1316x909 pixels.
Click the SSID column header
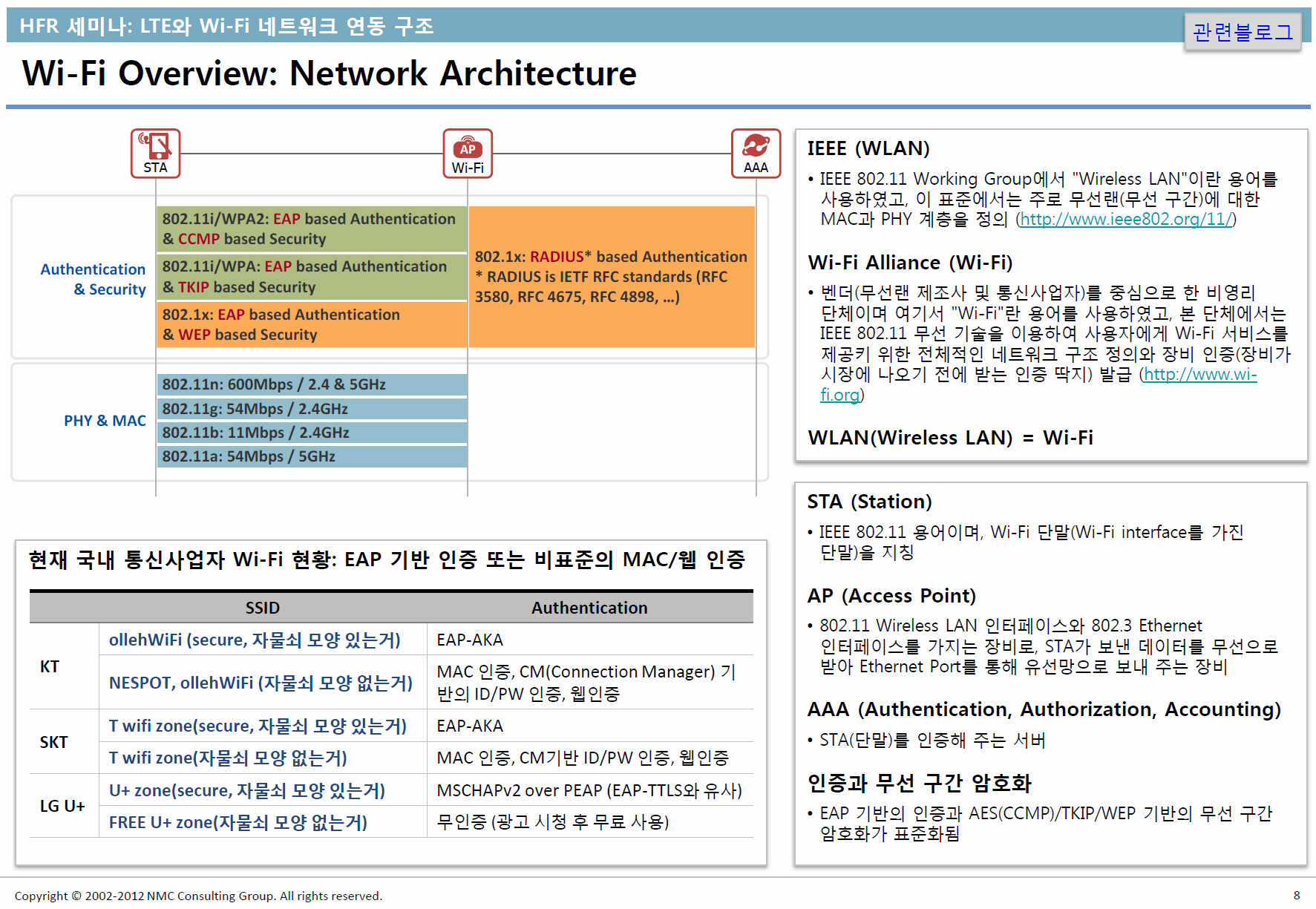click(263, 608)
